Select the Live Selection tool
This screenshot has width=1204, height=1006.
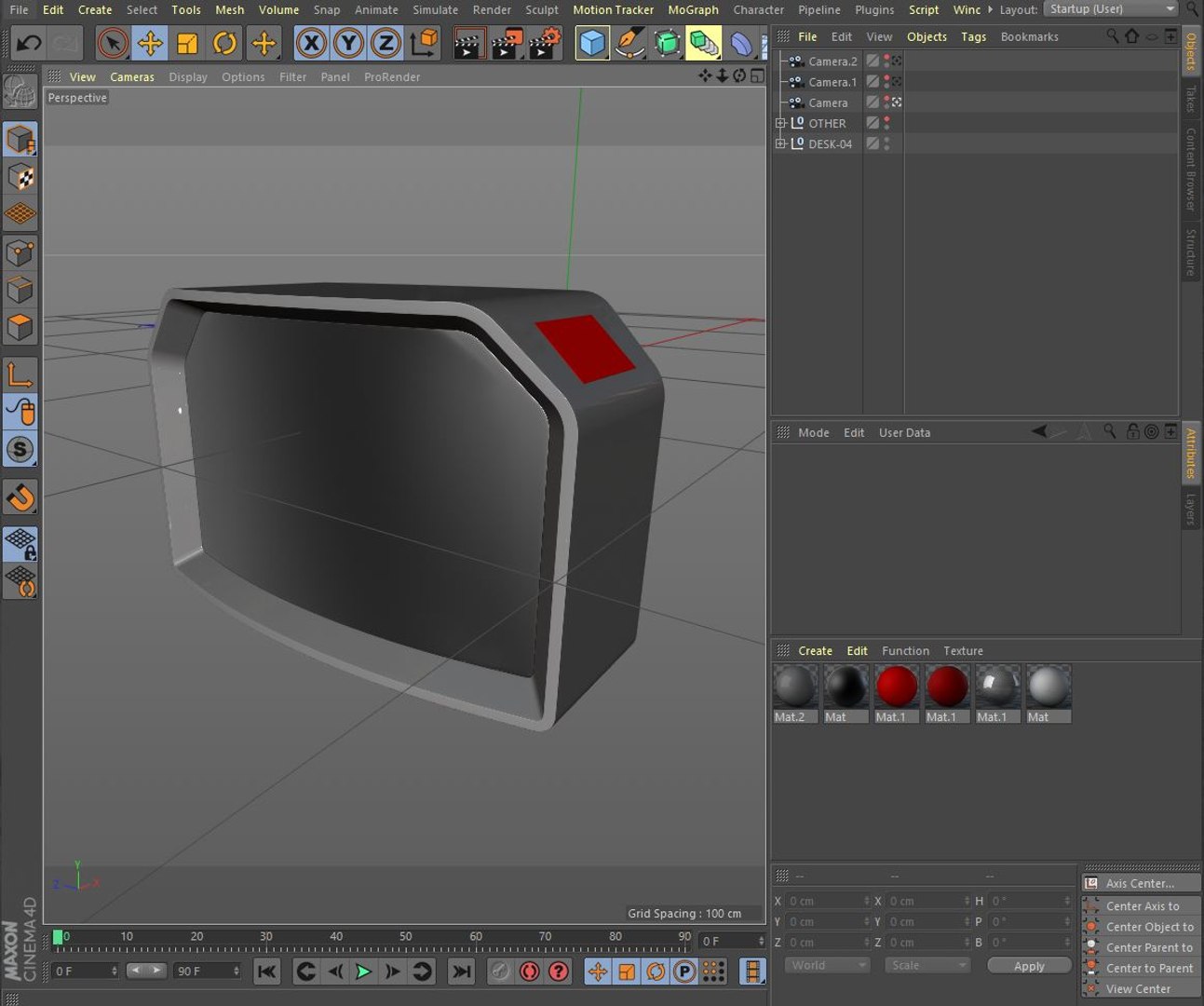[x=113, y=43]
